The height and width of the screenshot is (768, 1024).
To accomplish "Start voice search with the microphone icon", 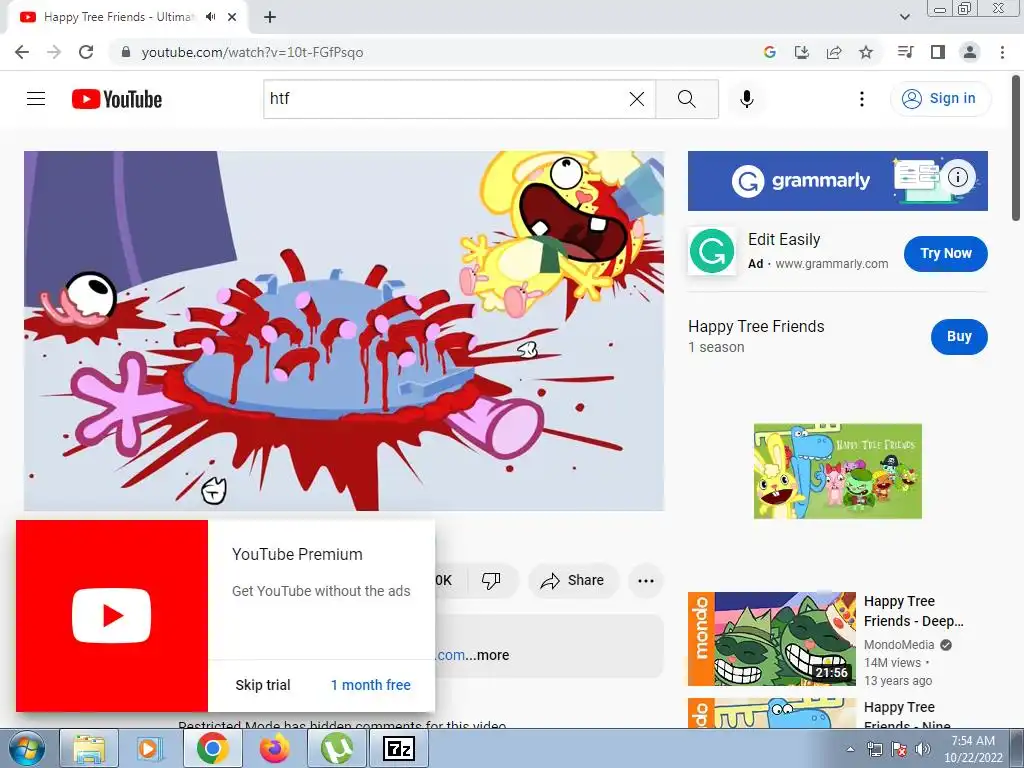I will pyautogui.click(x=747, y=99).
